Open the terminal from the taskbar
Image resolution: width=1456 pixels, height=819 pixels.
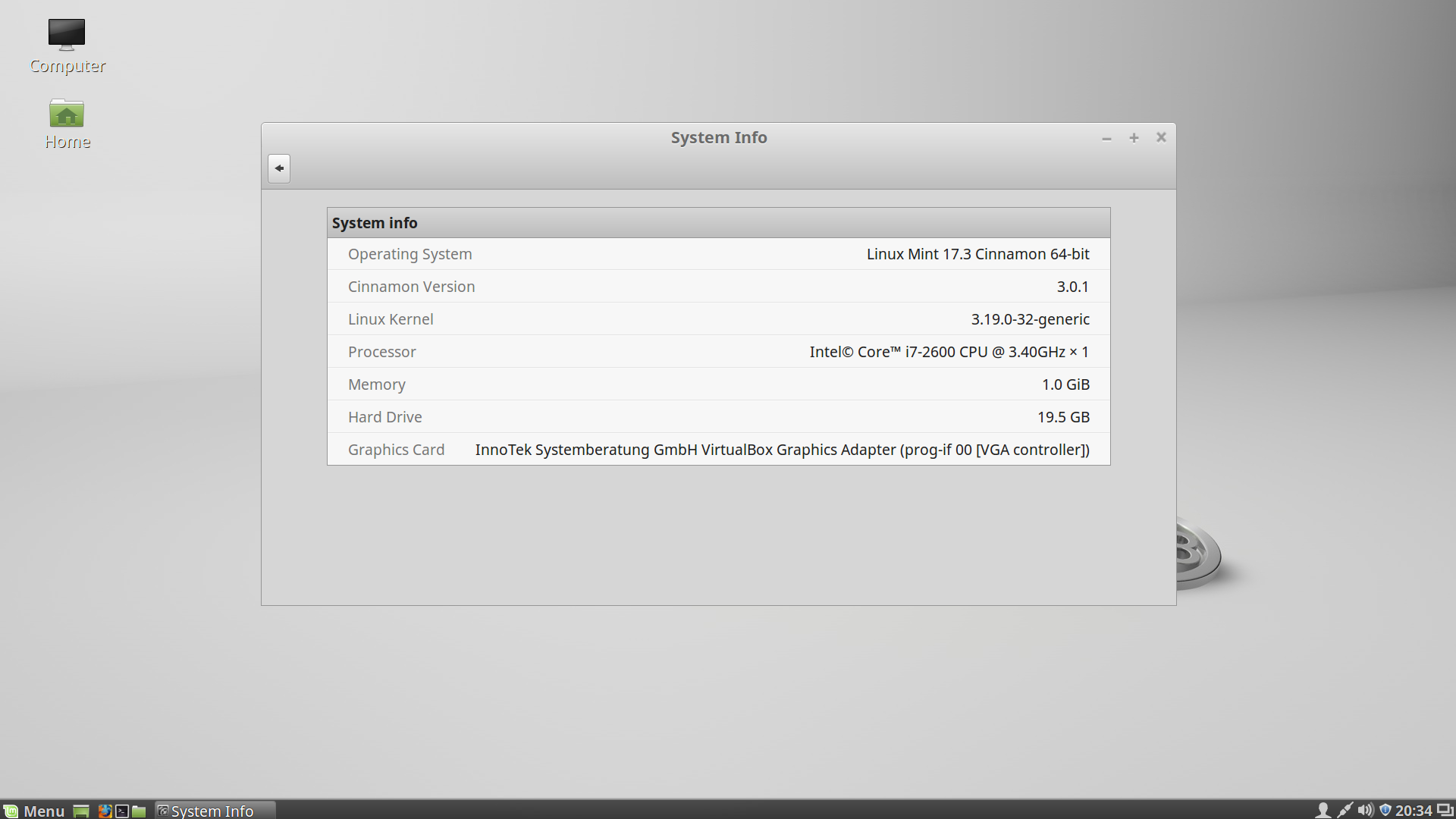pyautogui.click(x=121, y=811)
